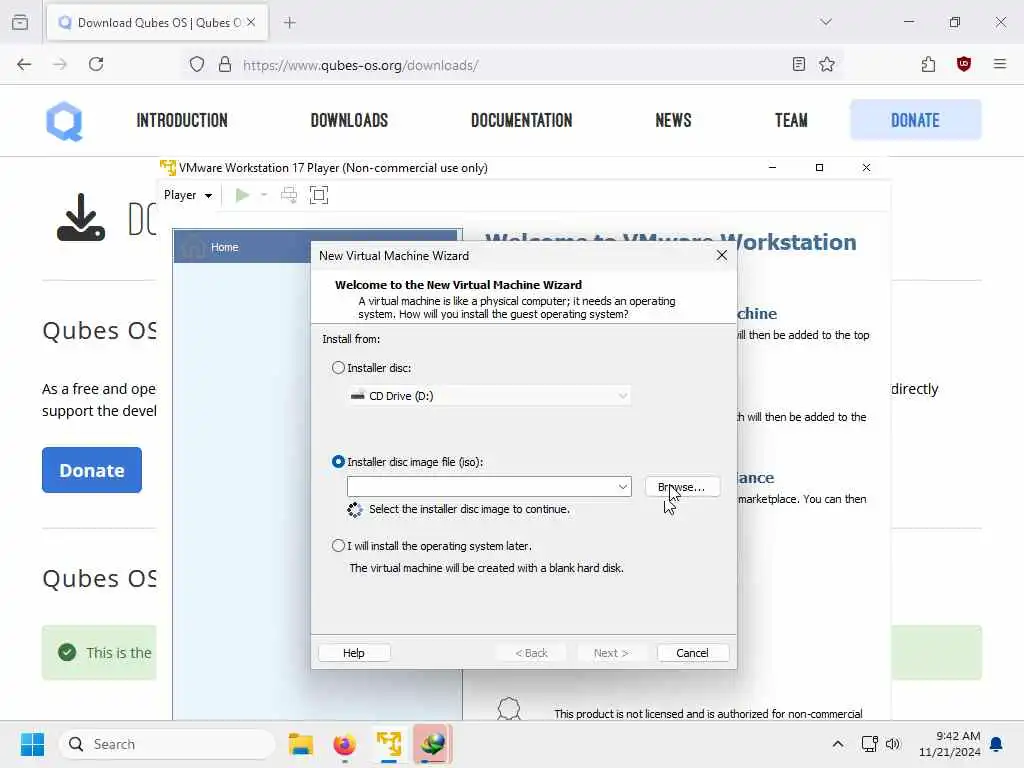Image resolution: width=1024 pixels, height=768 pixels.
Task: Open File Explorer from the taskbar
Action: point(301,744)
